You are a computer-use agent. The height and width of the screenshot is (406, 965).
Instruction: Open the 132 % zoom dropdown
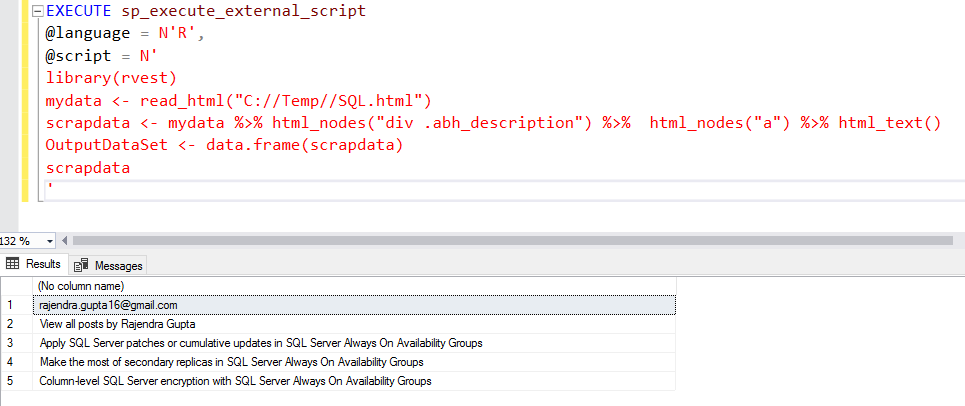pyautogui.click(x=50, y=241)
